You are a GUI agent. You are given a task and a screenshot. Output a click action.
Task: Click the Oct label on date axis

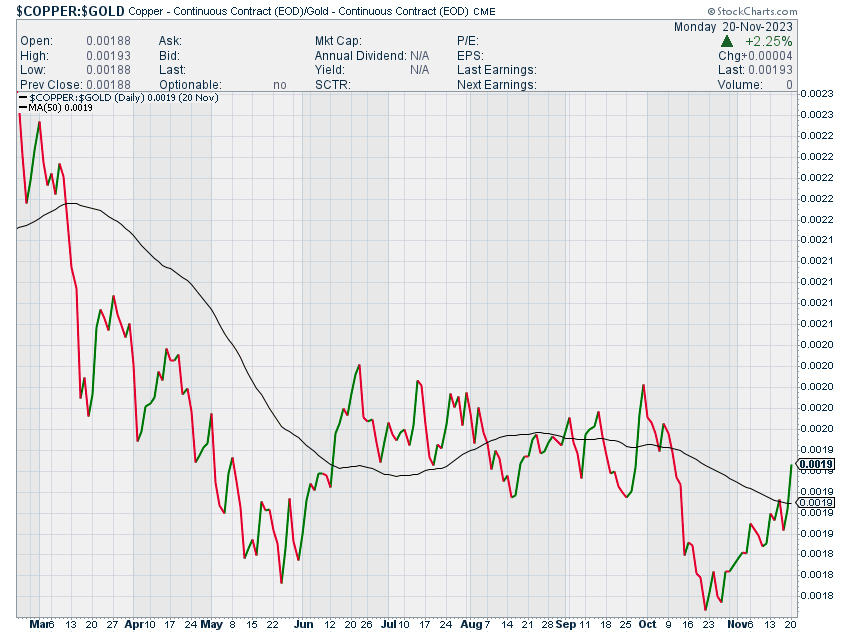pyautogui.click(x=647, y=624)
